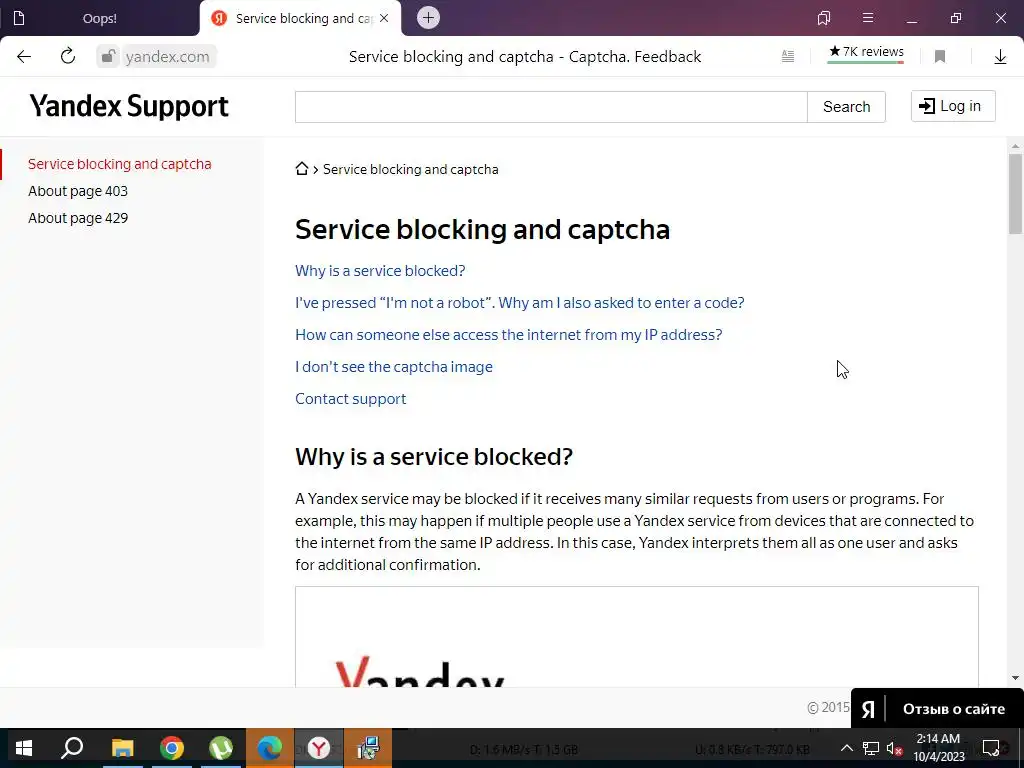Open network status tray icon
Viewport: 1024px width, 768px height.
click(871, 748)
